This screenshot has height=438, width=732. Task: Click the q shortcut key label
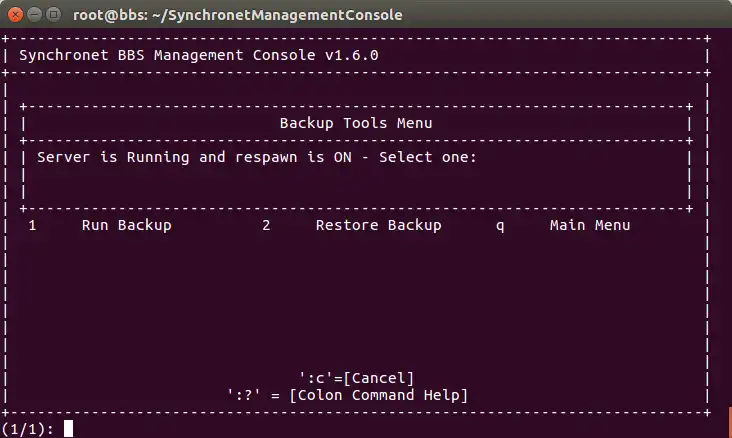[x=500, y=225]
